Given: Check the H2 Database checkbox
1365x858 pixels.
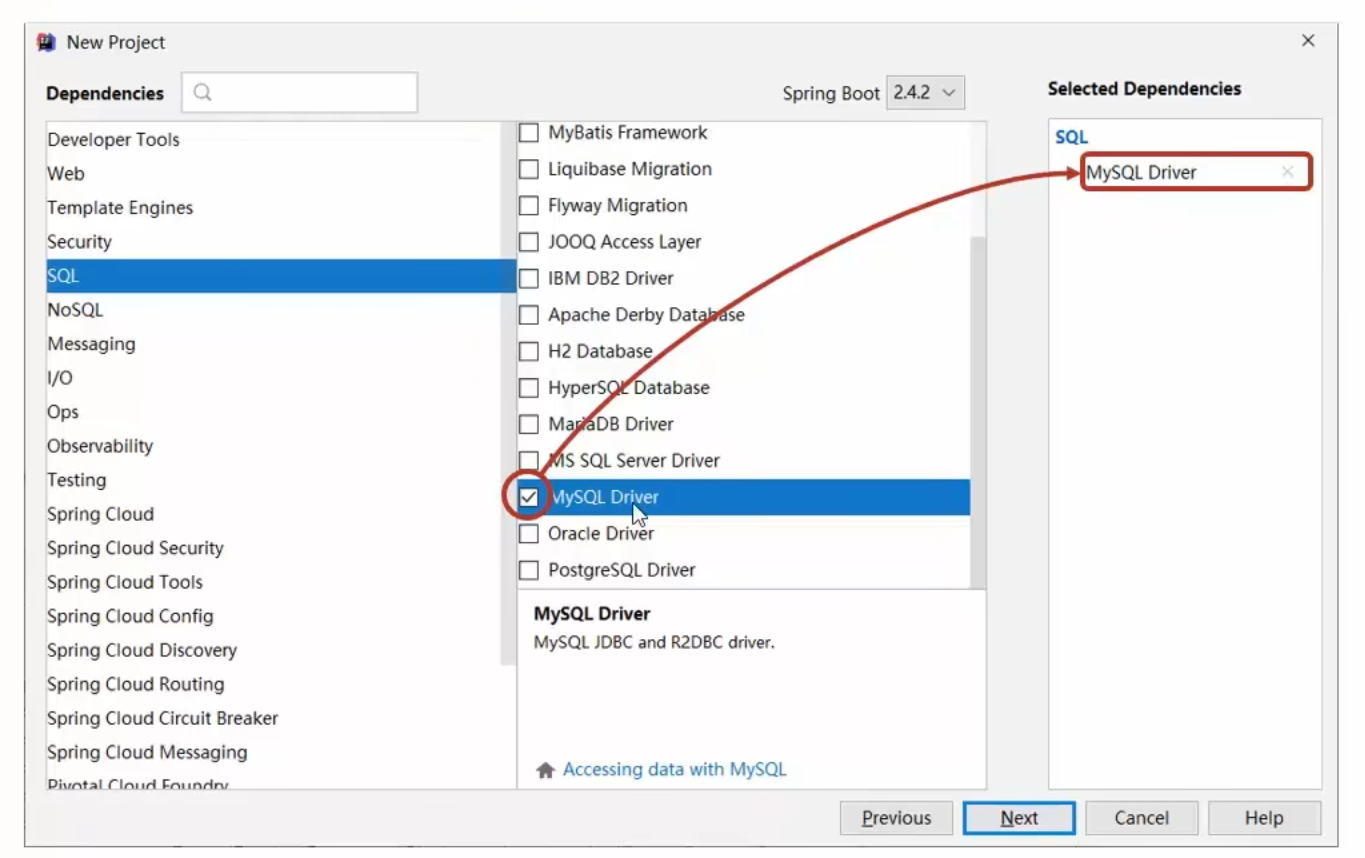Looking at the screenshot, I should 529,352.
